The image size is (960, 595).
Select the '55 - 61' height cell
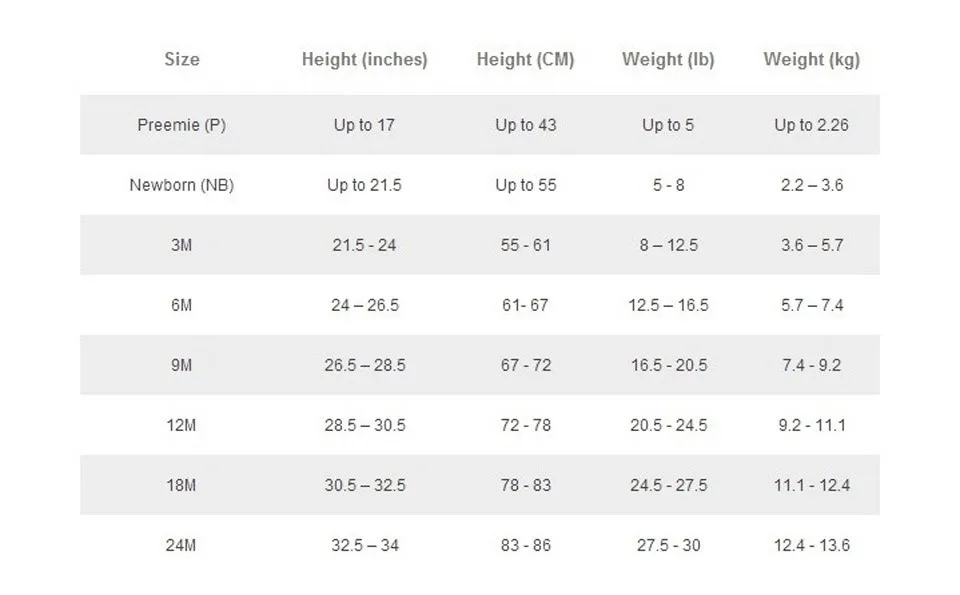click(x=525, y=245)
